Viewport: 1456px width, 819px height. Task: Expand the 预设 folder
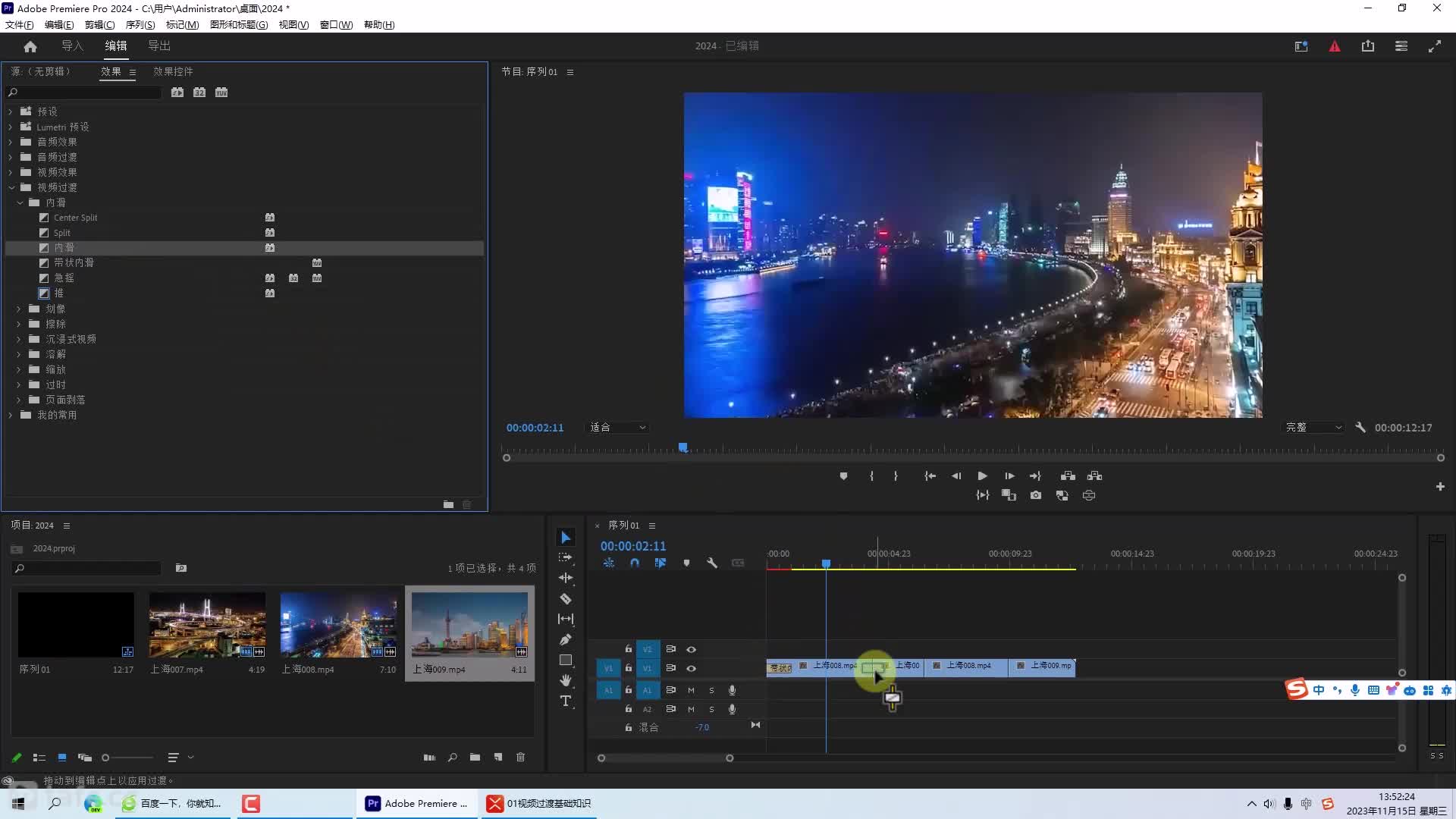(11, 111)
